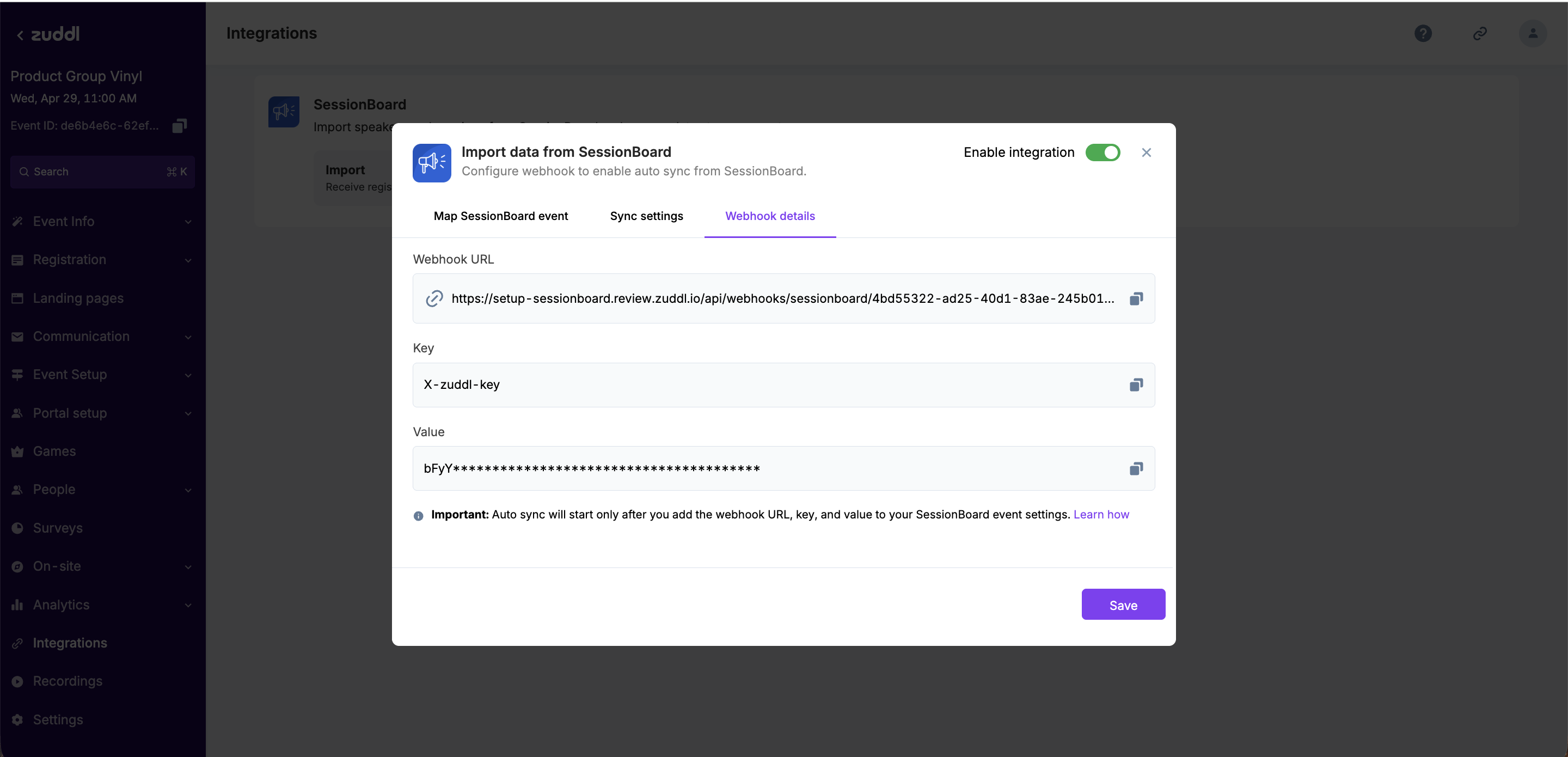Click the Key field showing X-zuddl-key
This screenshot has width=1568, height=757.
click(783, 385)
